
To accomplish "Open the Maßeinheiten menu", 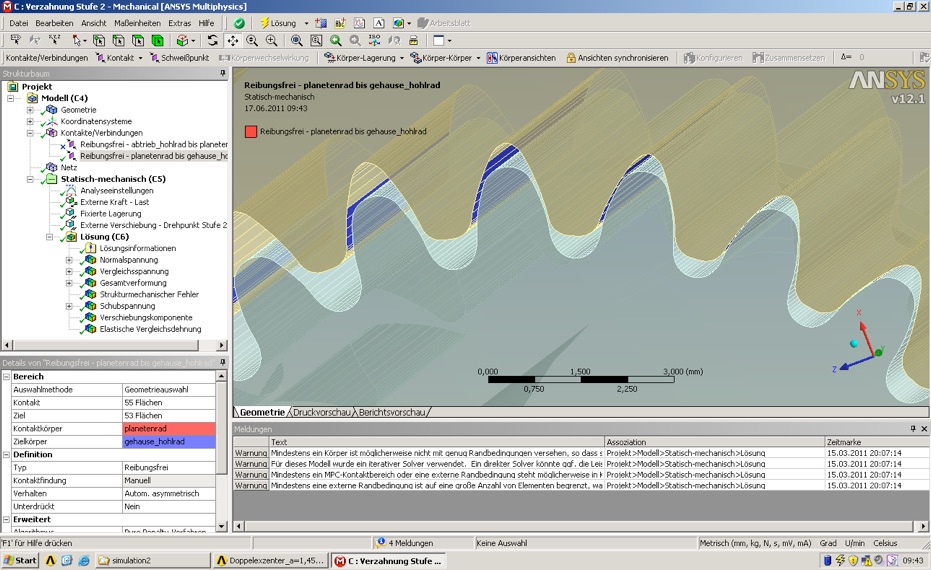I will (x=137, y=23).
